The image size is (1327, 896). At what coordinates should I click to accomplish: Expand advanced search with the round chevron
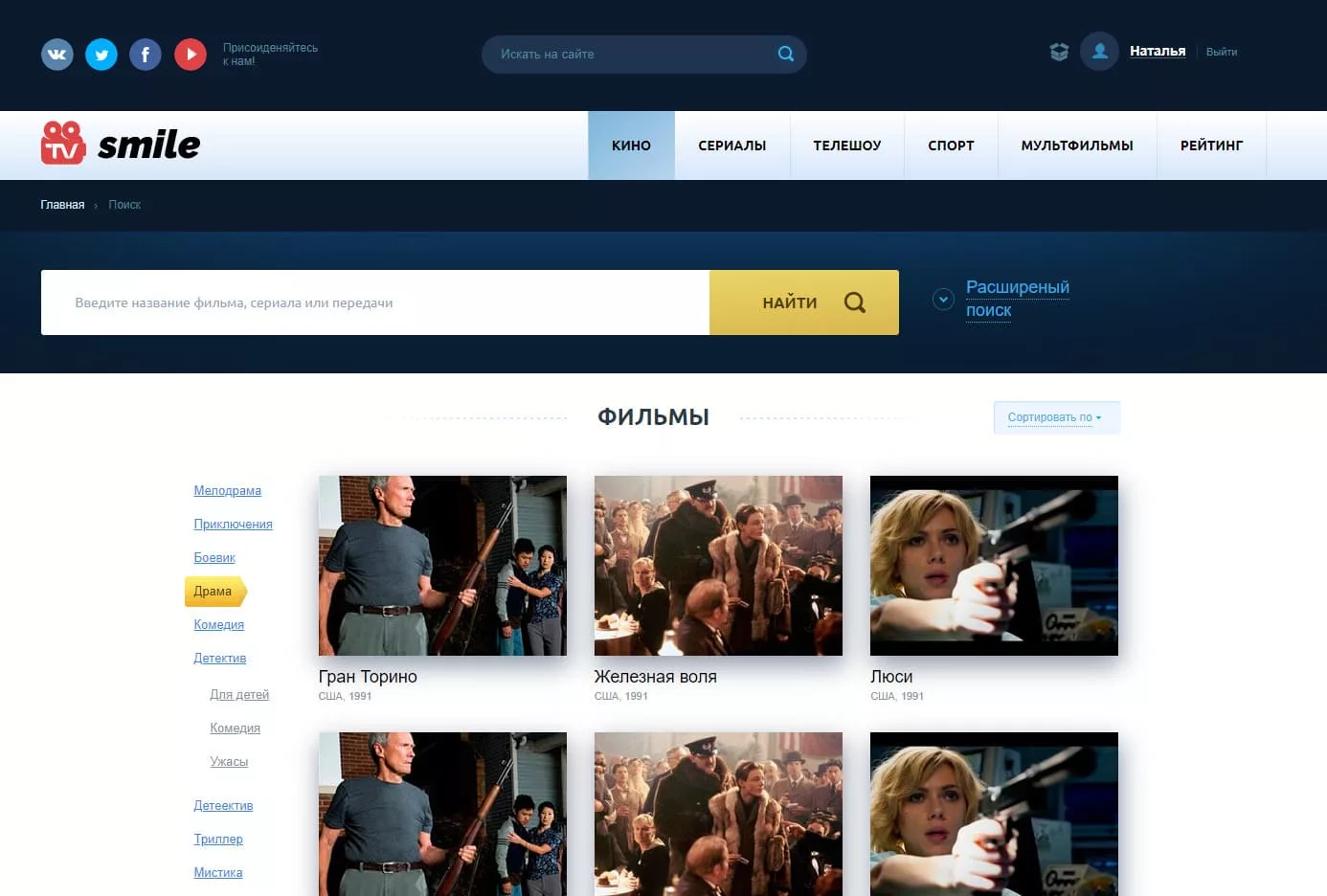[943, 299]
